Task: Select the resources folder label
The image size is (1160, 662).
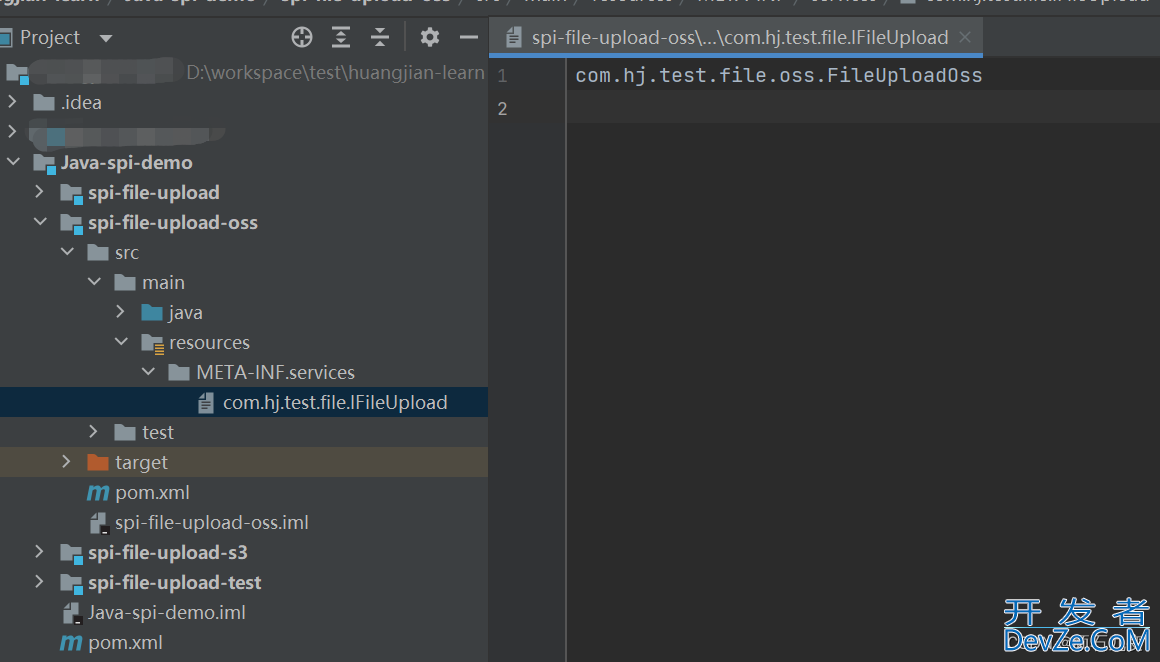Action: point(209,342)
